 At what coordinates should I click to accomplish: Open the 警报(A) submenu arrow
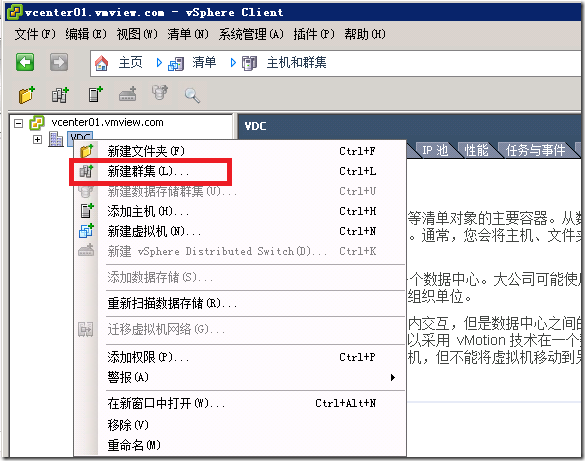pyautogui.click(x=392, y=377)
